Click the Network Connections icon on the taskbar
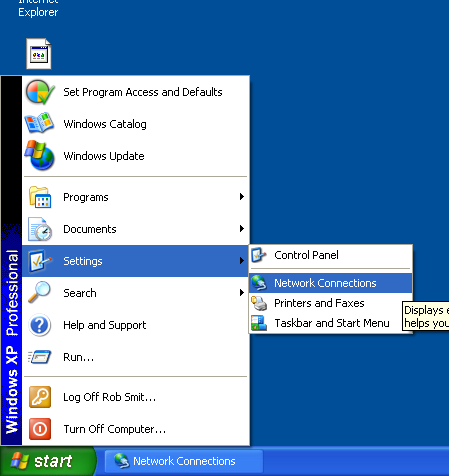 (x=121, y=461)
